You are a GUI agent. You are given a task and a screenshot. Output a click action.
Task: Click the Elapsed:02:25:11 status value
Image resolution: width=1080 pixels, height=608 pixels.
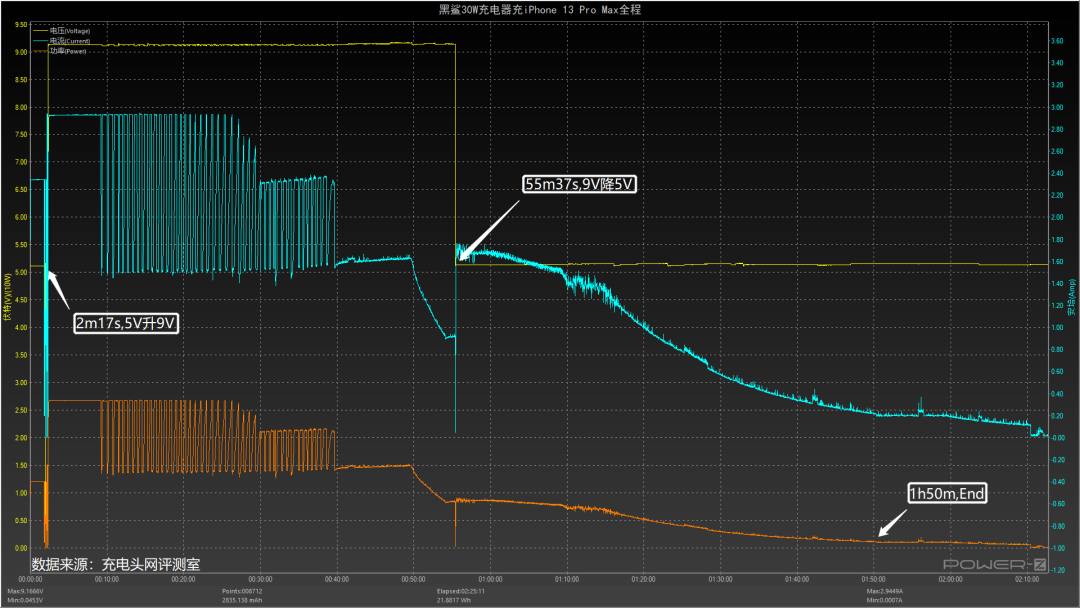click(461, 591)
